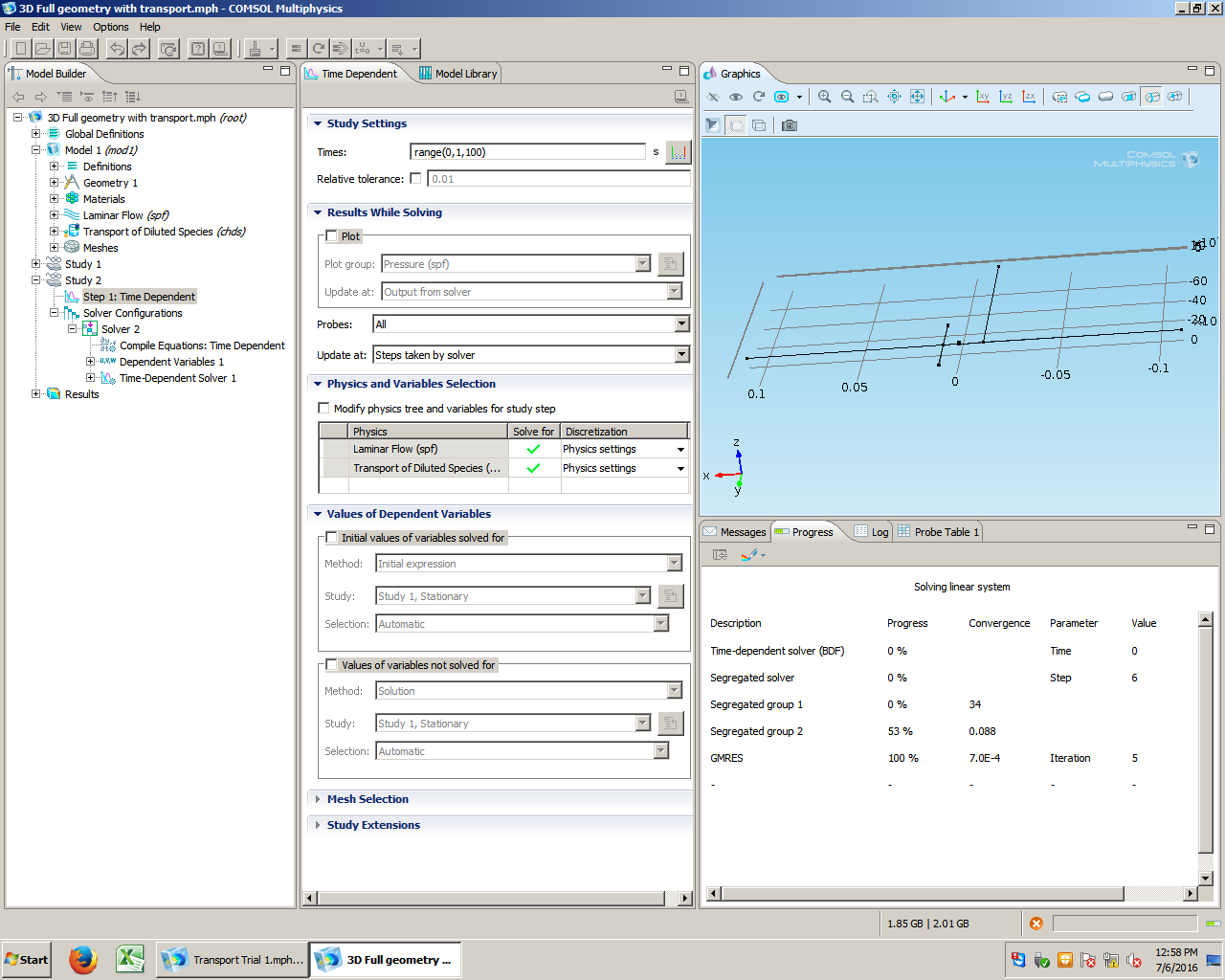1225x980 pixels.
Task: Click the Save file toolbar icon
Action: (x=65, y=49)
